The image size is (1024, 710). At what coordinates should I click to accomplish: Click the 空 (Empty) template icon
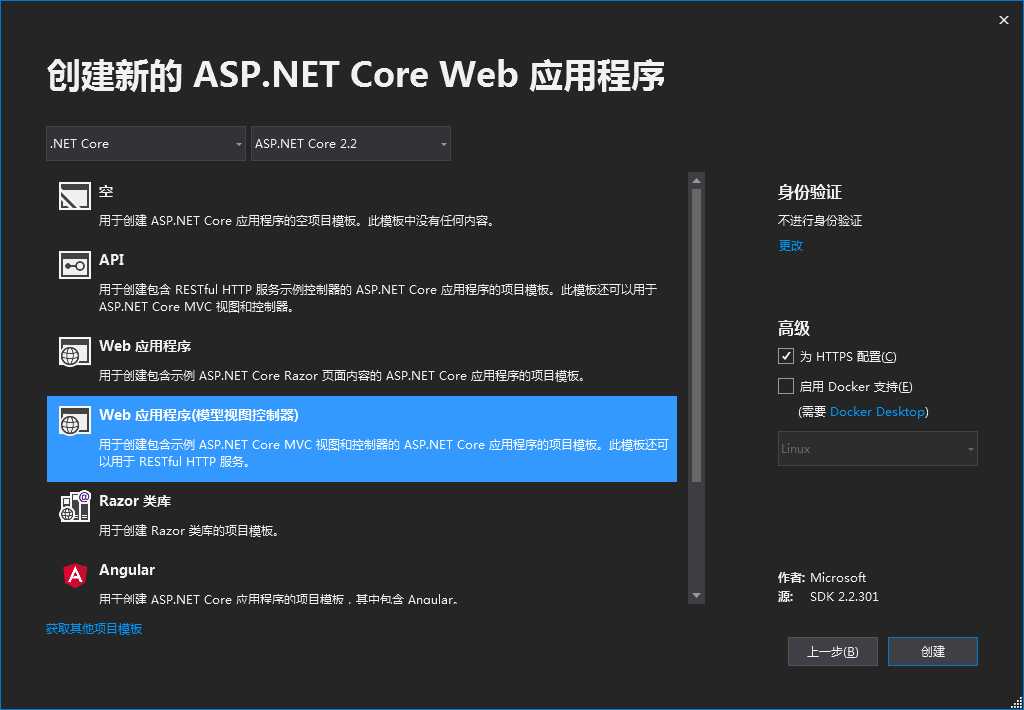coord(75,196)
